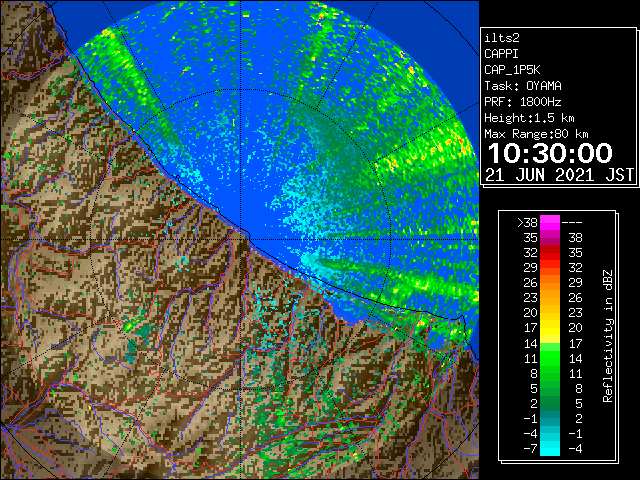
Task: Click the magenta >38 dBZ color swatch
Action: coord(550,223)
